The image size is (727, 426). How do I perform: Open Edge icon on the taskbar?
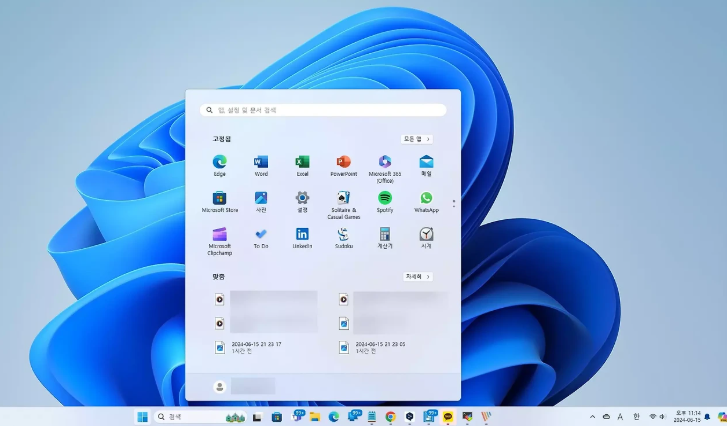tap(334, 417)
